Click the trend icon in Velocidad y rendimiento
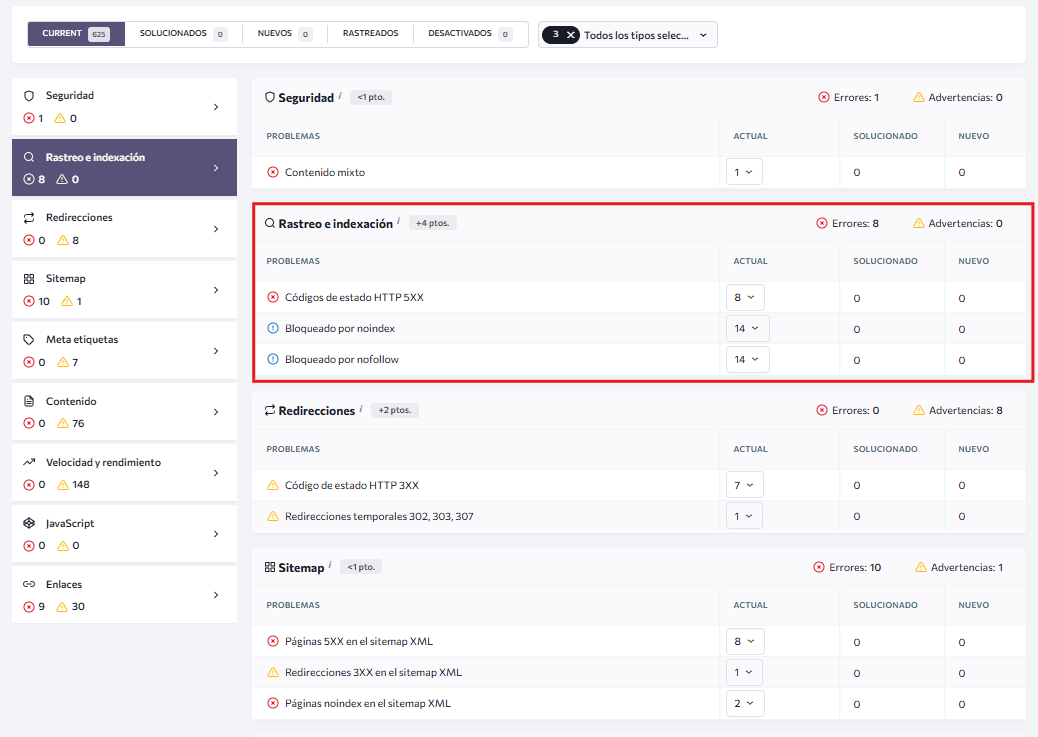Image resolution: width=1038 pixels, height=737 pixels. (29, 463)
